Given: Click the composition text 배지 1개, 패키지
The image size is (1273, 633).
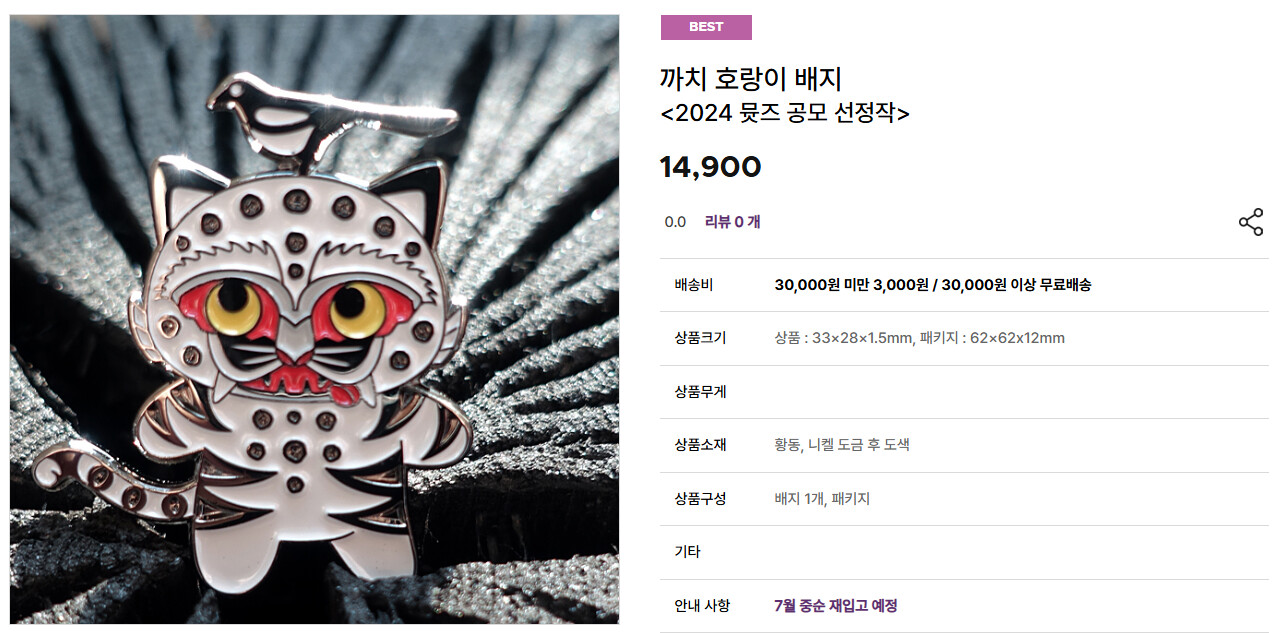Looking at the screenshot, I should click(x=822, y=499).
